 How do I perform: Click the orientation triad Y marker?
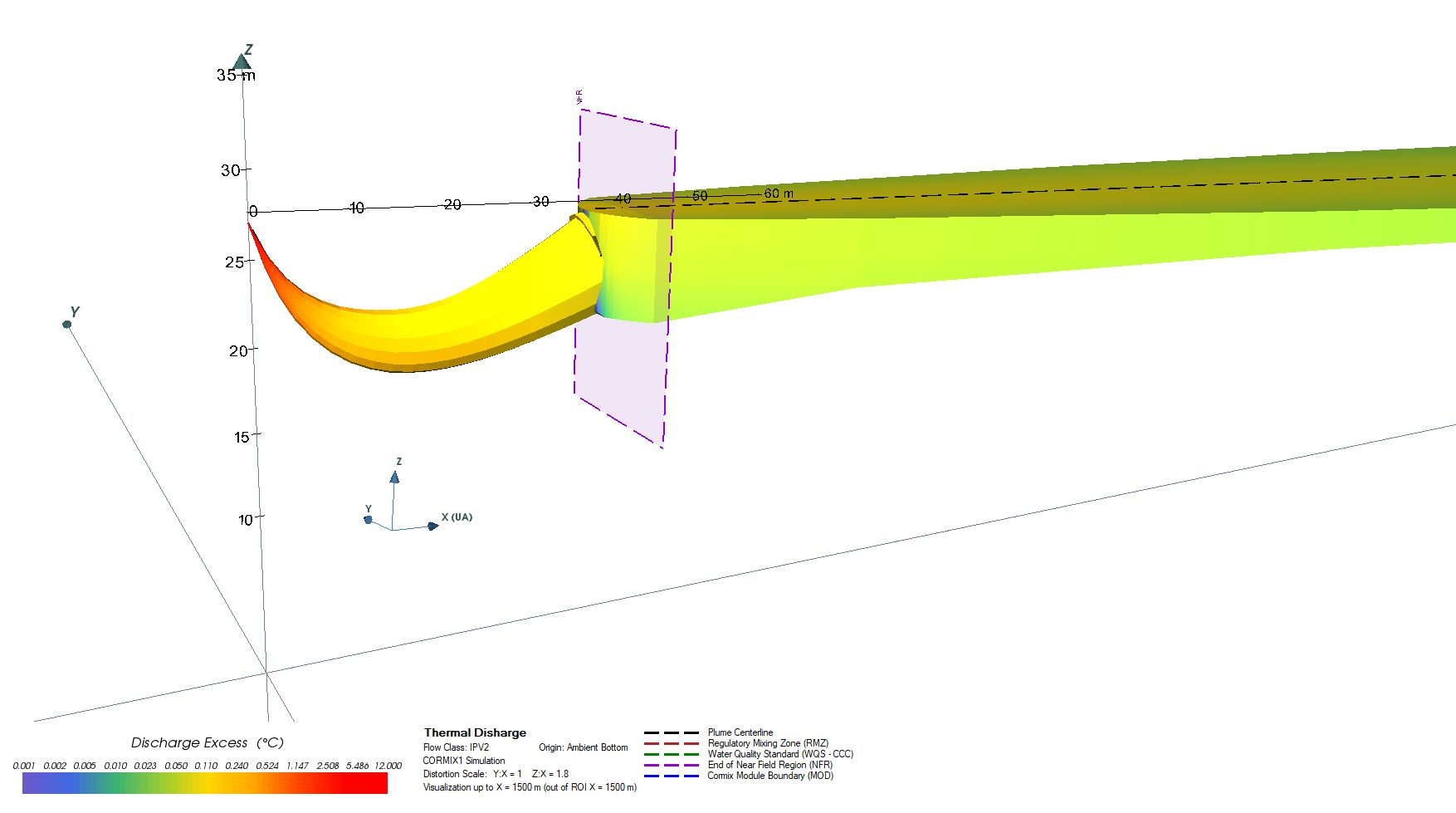[x=368, y=520]
